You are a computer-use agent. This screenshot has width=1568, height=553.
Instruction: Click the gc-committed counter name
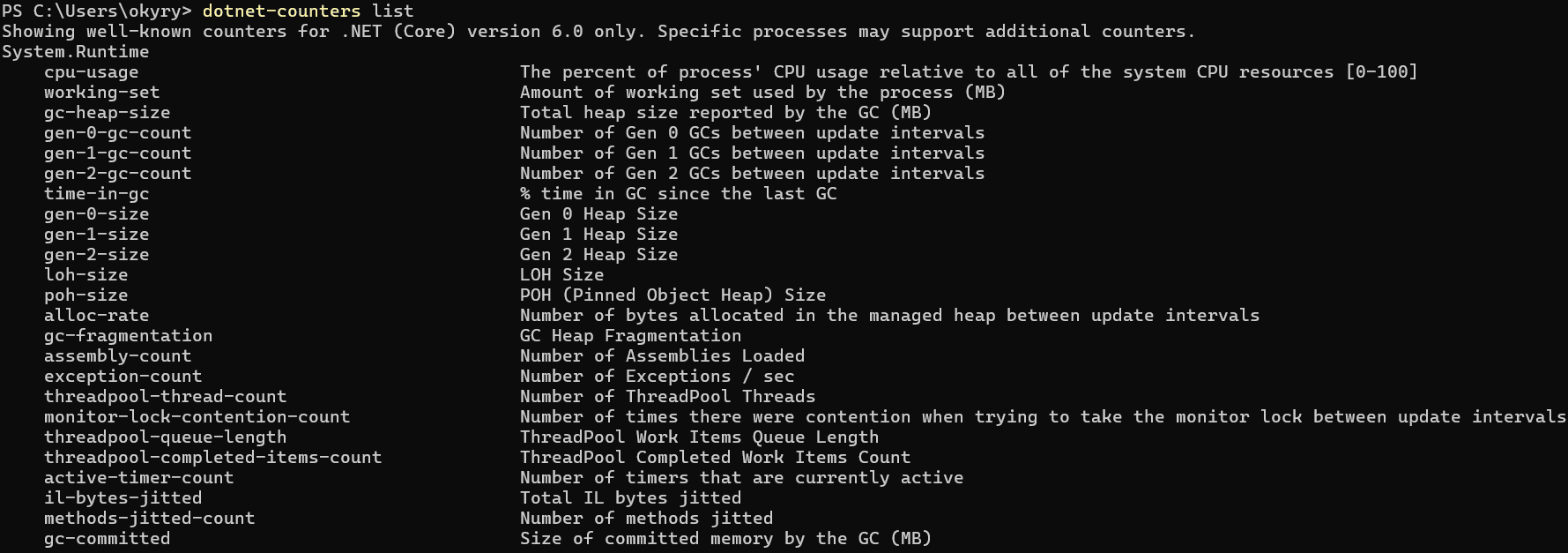(x=108, y=539)
